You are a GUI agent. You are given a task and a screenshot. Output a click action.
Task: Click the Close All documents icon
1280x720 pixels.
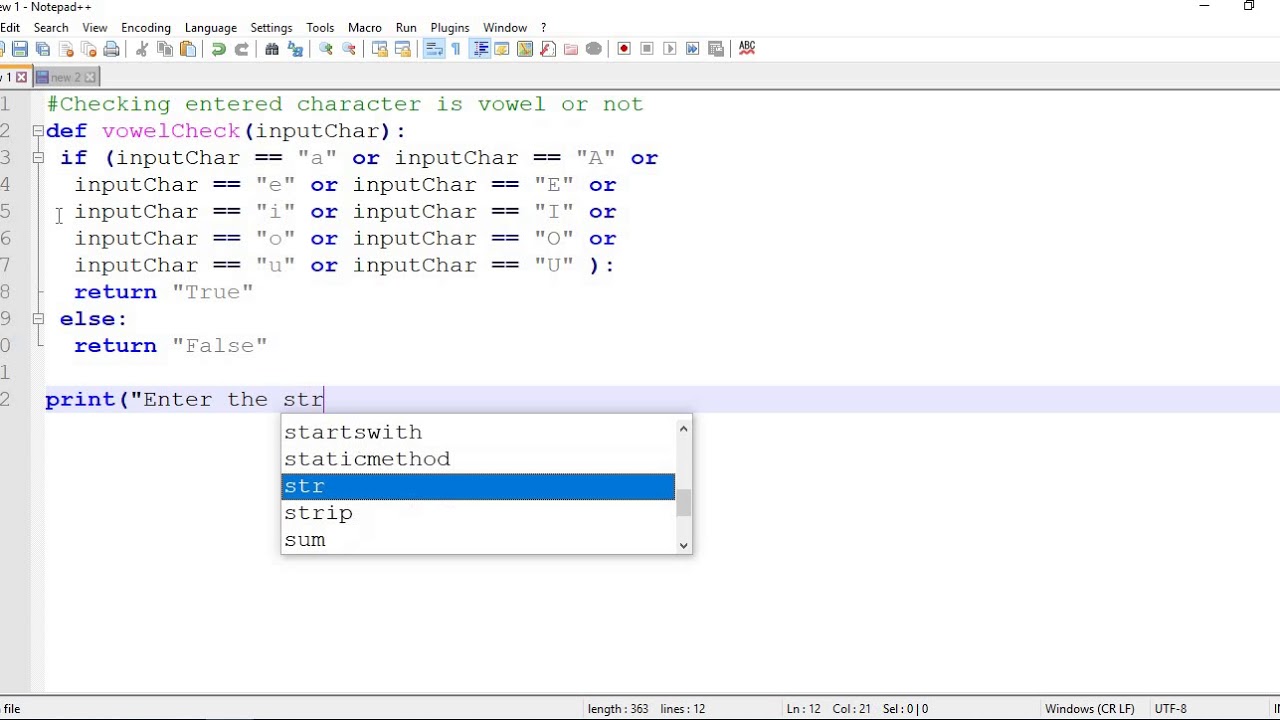coord(88,49)
